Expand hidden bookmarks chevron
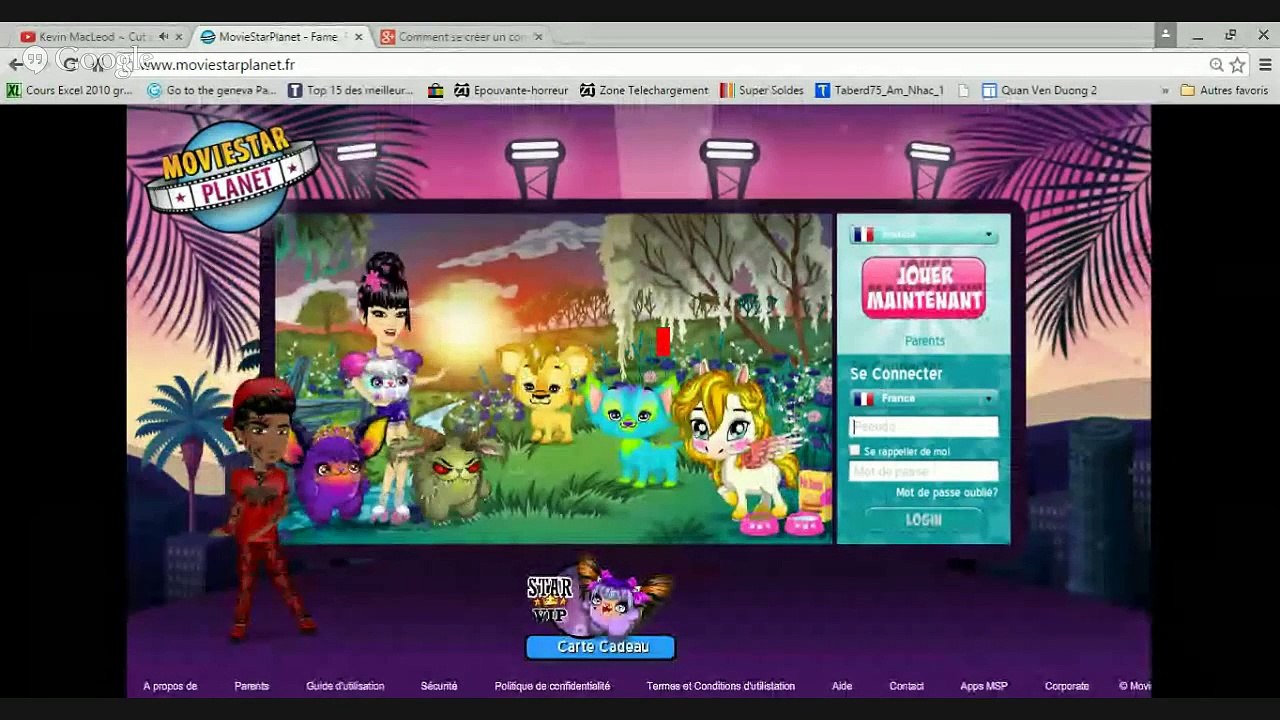 1165,90
